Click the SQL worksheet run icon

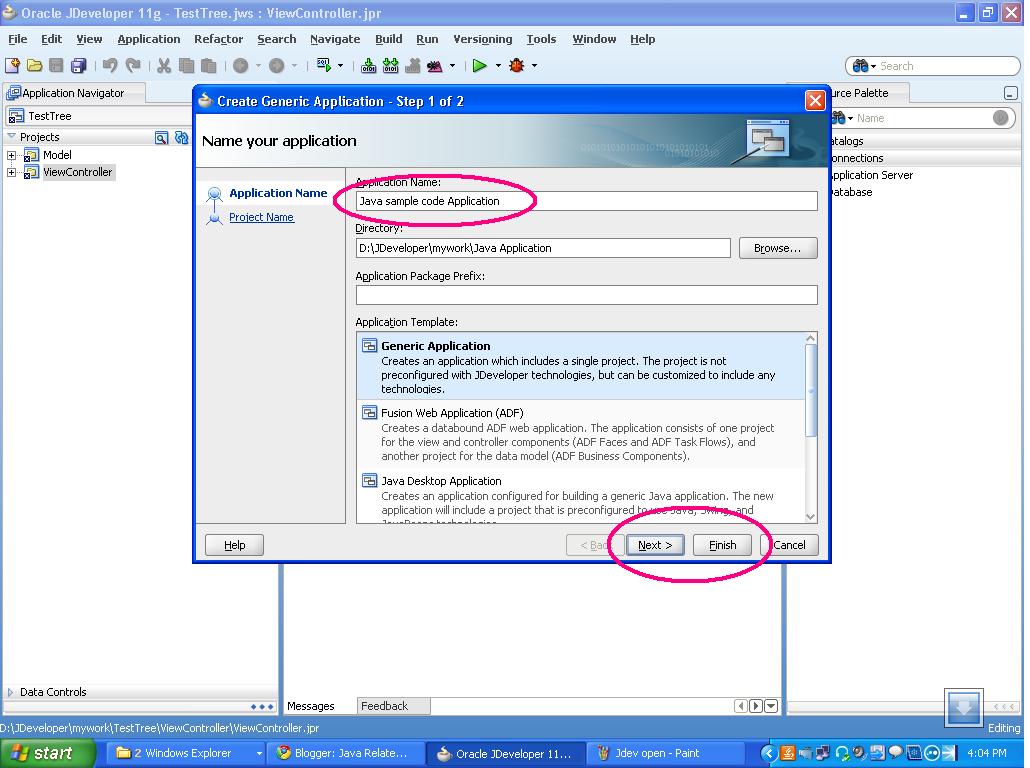(x=324, y=64)
